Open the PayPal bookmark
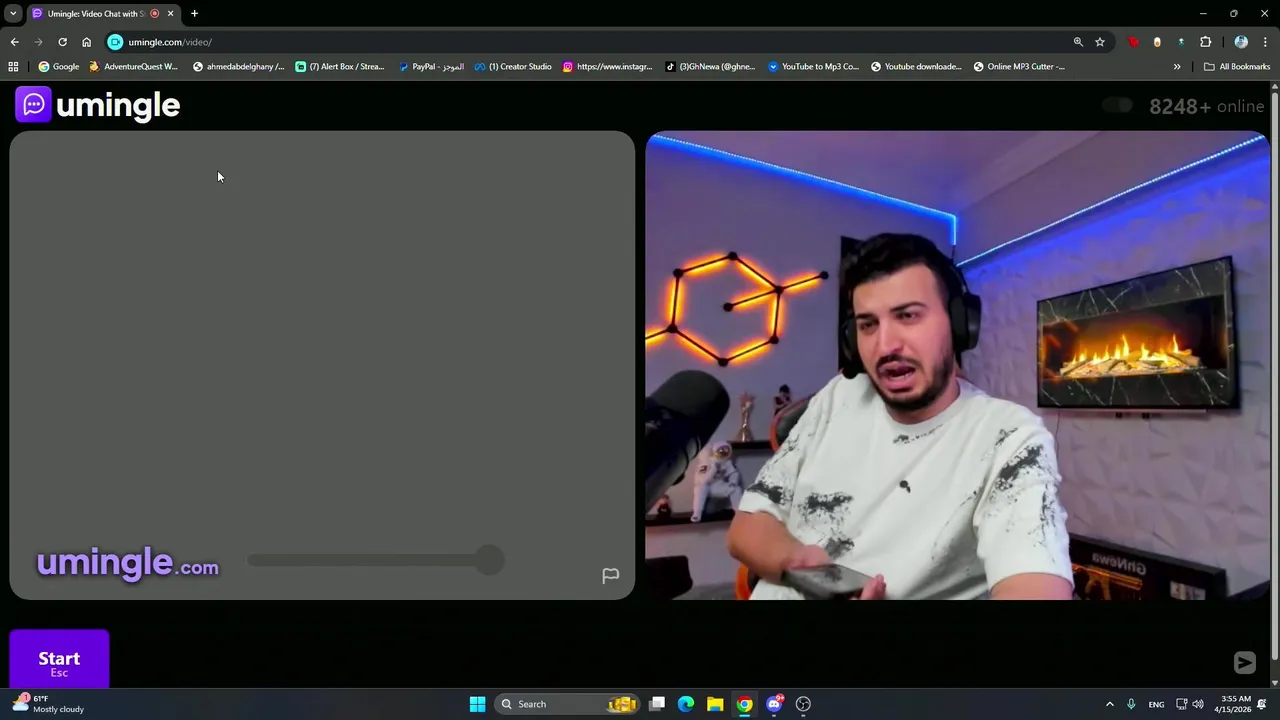The height and width of the screenshot is (720, 1280). 431,67
